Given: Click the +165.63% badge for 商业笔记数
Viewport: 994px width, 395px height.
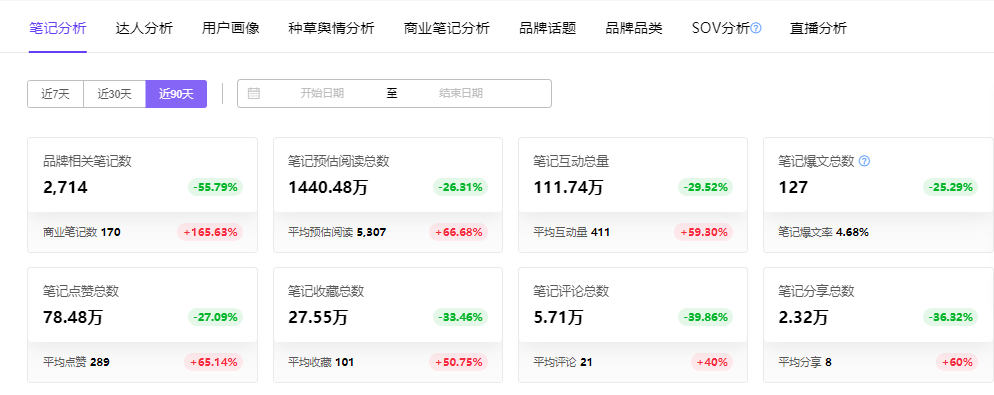Looking at the screenshot, I should coord(210,232).
